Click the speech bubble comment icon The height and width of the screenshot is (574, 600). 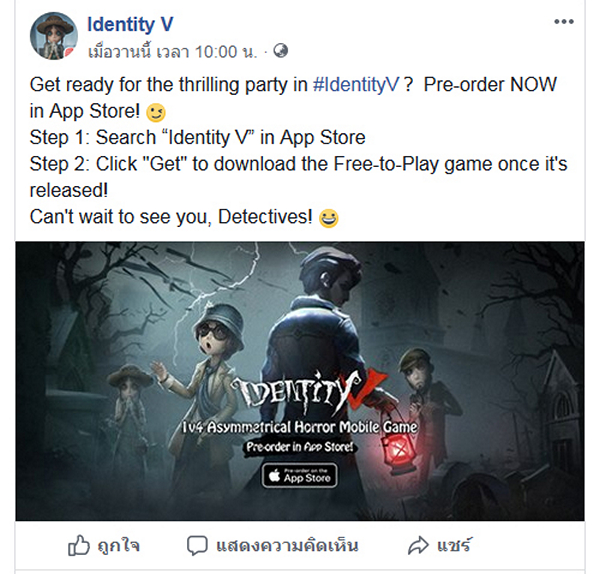pos(197,545)
